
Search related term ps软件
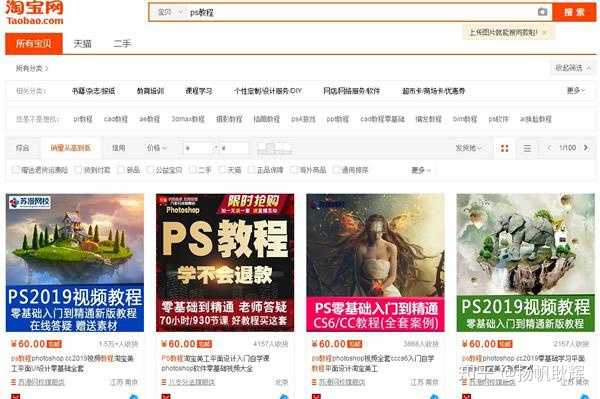point(498,119)
